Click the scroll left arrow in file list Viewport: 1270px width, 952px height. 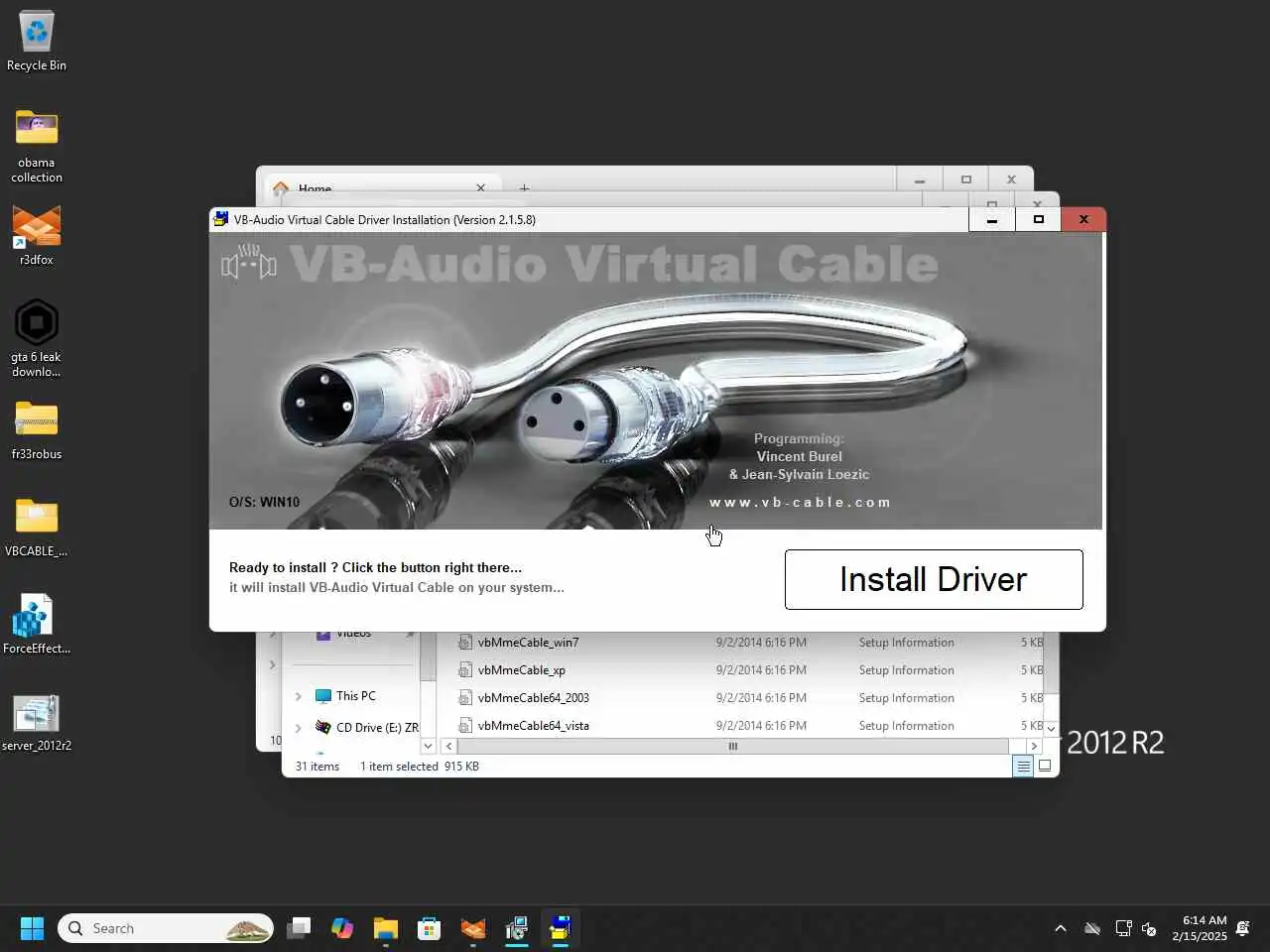pos(448,747)
